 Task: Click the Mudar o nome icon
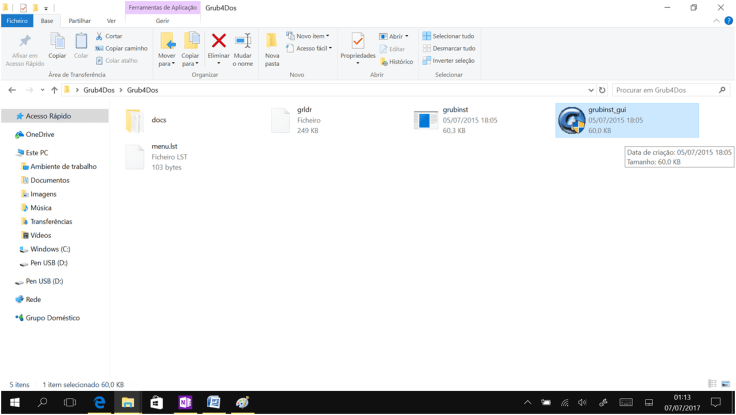click(x=243, y=42)
